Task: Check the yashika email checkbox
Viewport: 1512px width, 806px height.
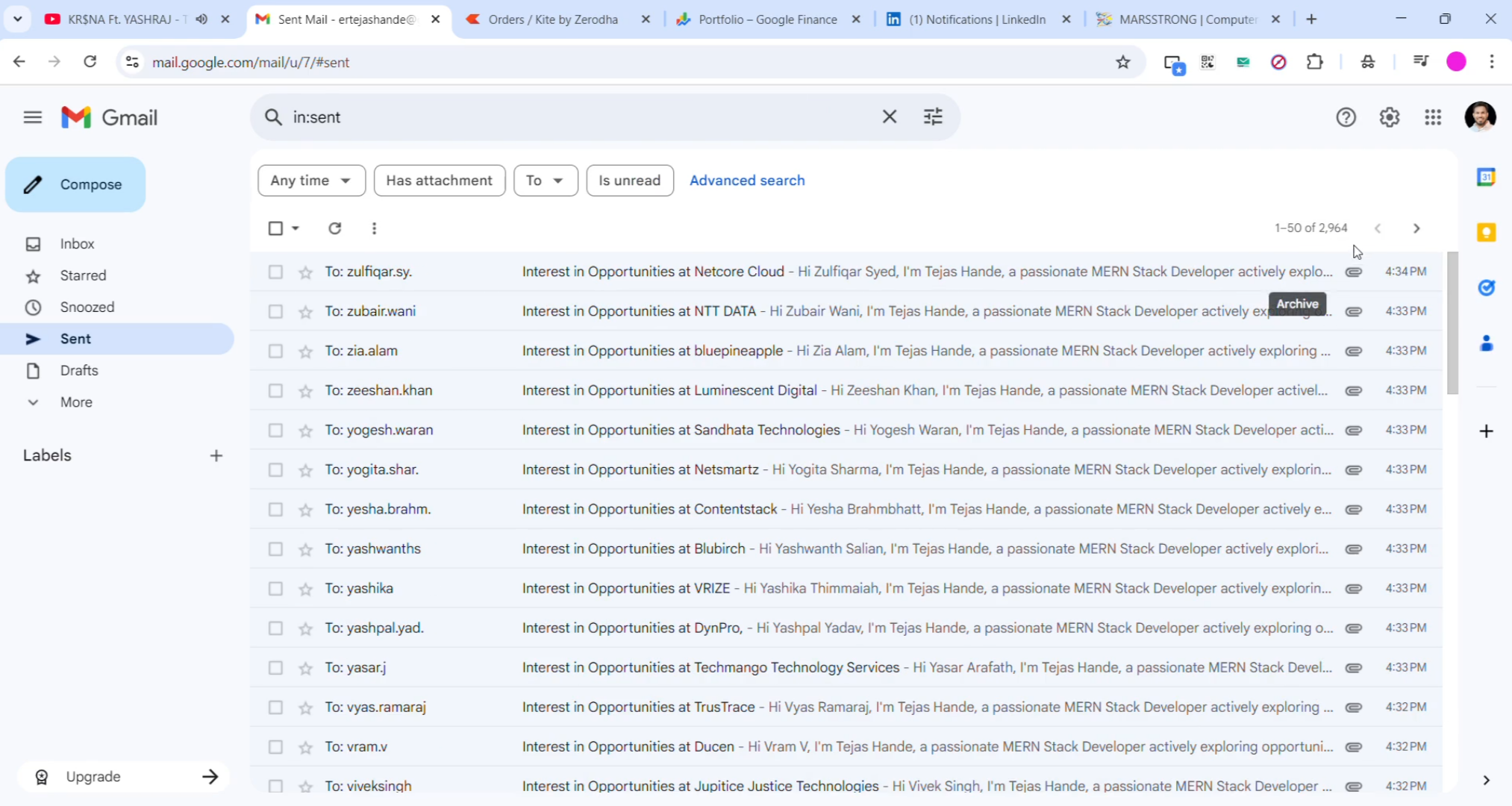Action: pyautogui.click(x=275, y=589)
